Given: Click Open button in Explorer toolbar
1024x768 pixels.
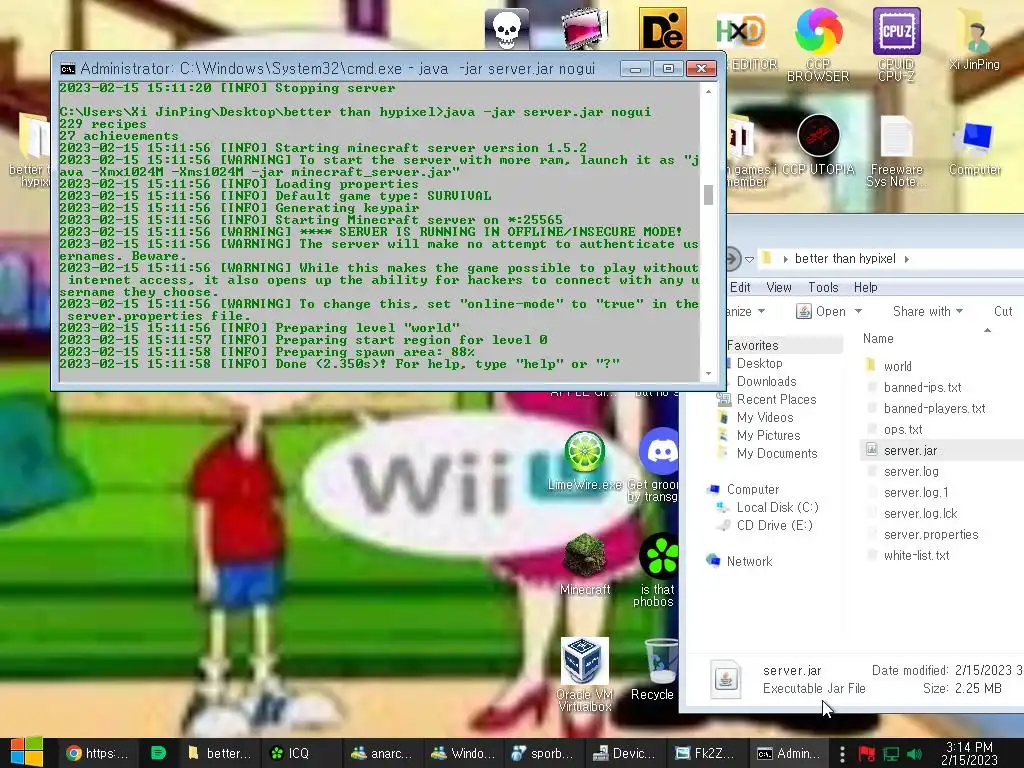Looking at the screenshot, I should [x=821, y=312].
